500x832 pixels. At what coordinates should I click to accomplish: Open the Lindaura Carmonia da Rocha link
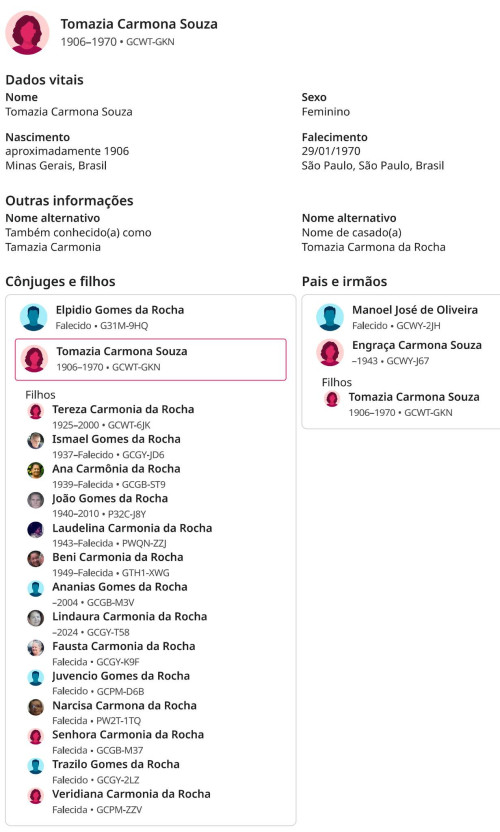pos(130,617)
